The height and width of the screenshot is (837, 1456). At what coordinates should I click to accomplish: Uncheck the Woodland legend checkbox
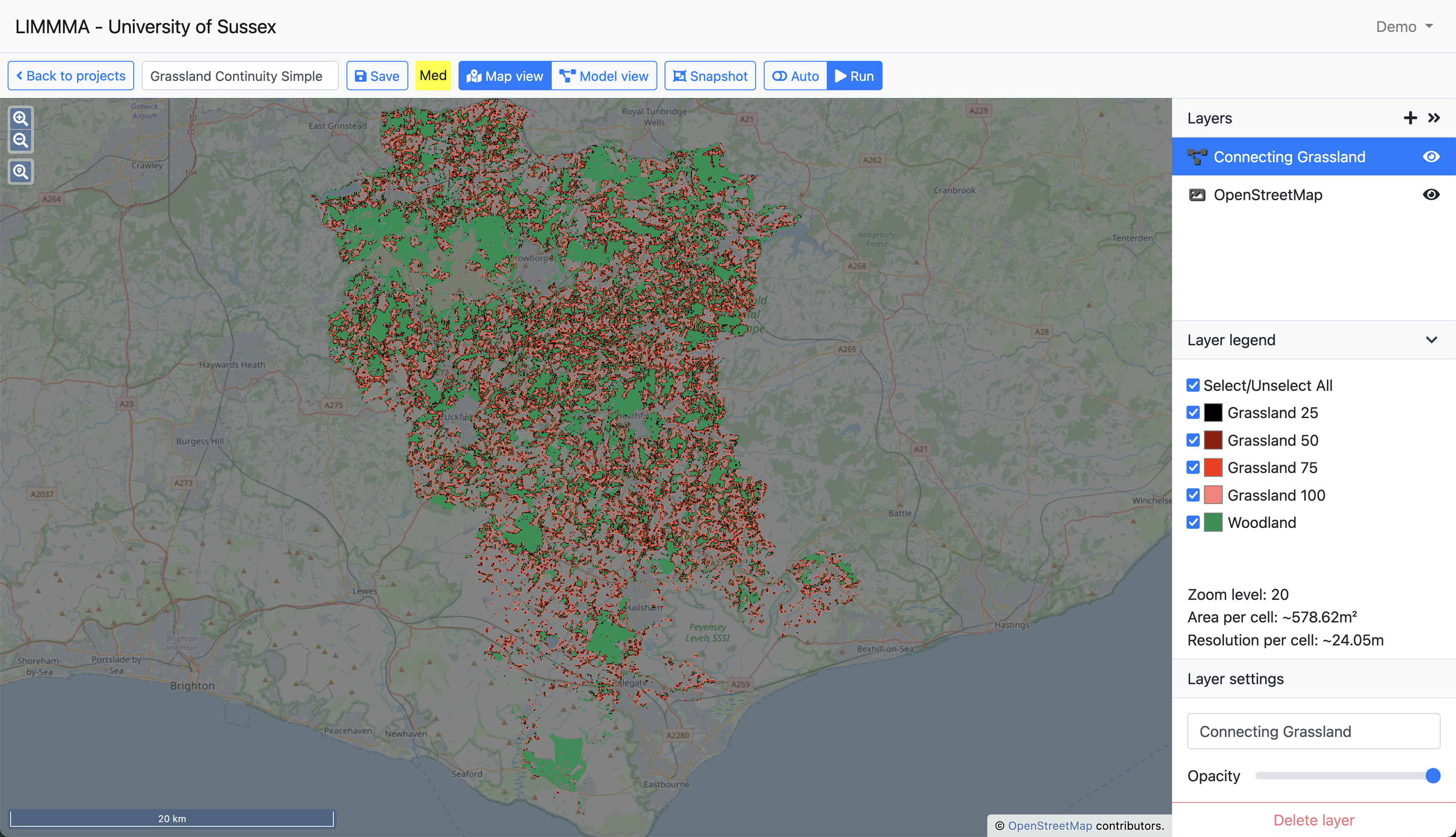coord(1193,522)
